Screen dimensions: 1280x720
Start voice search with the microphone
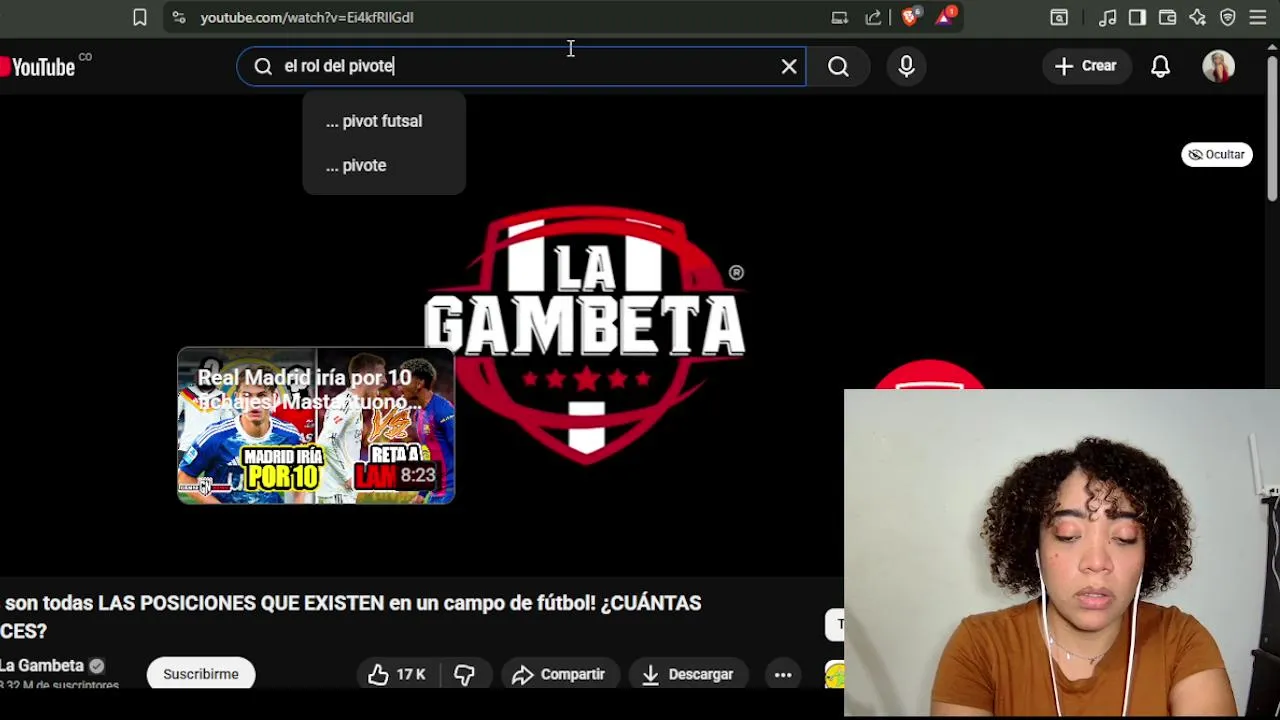tap(906, 66)
